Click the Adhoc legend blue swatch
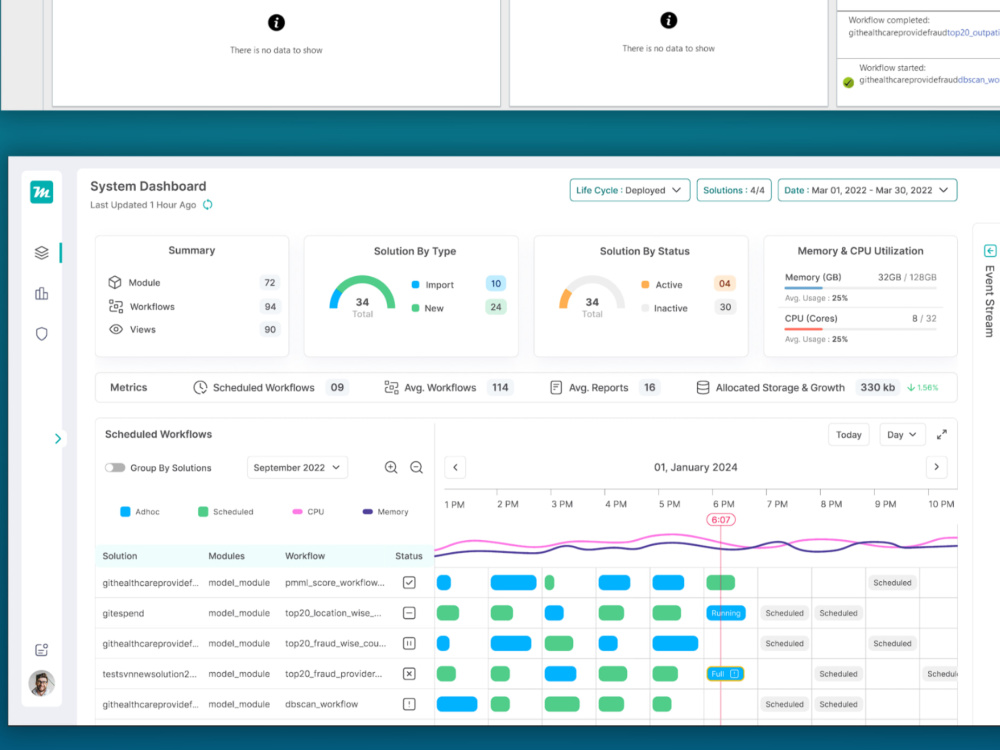Viewport: 1000px width, 750px height. point(125,511)
